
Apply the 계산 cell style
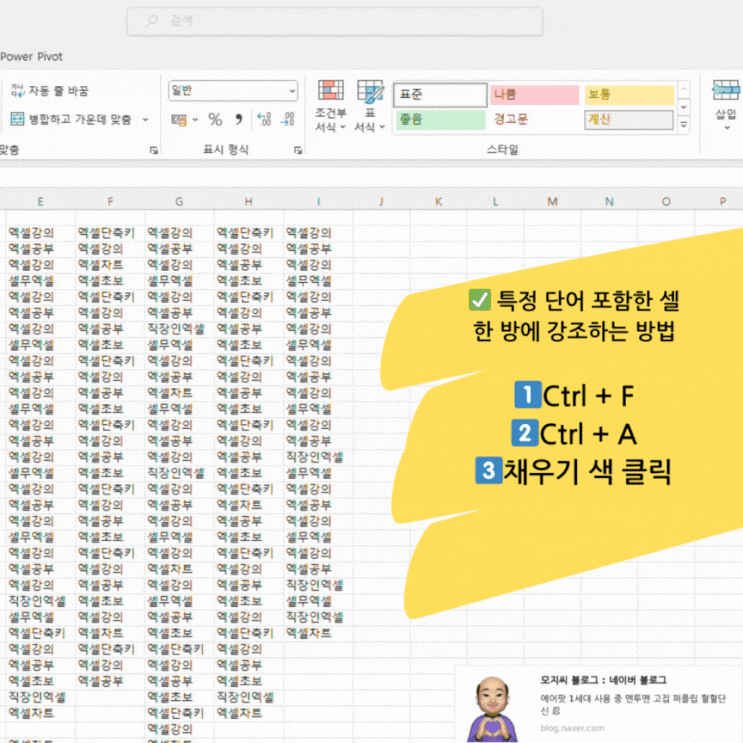[x=629, y=119]
